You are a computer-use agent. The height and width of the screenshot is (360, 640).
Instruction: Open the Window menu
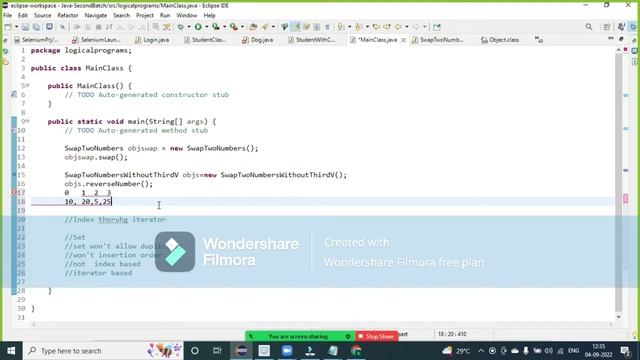(187, 16)
